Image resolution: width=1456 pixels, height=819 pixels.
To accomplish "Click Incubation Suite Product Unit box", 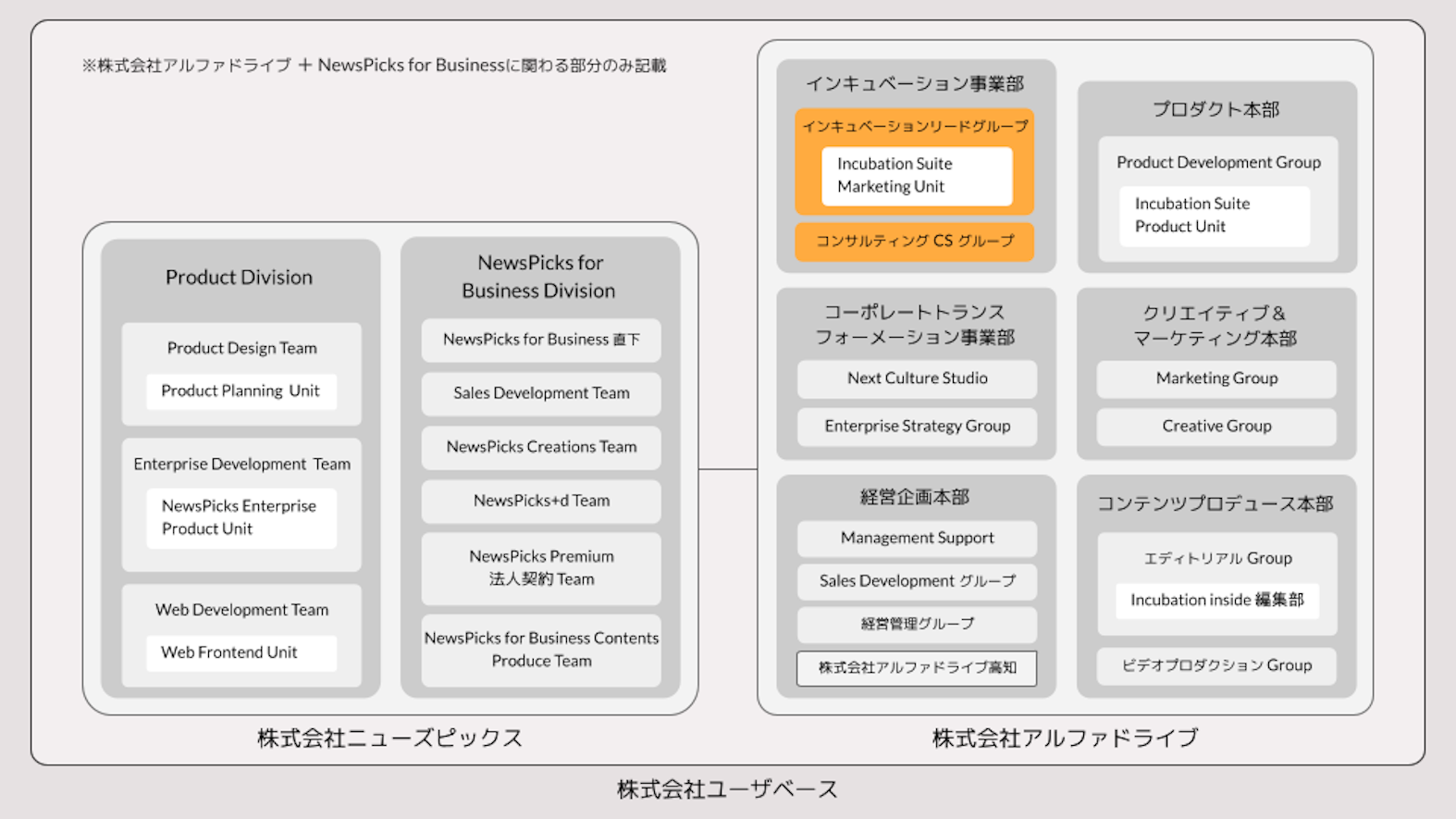I will point(1215,216).
